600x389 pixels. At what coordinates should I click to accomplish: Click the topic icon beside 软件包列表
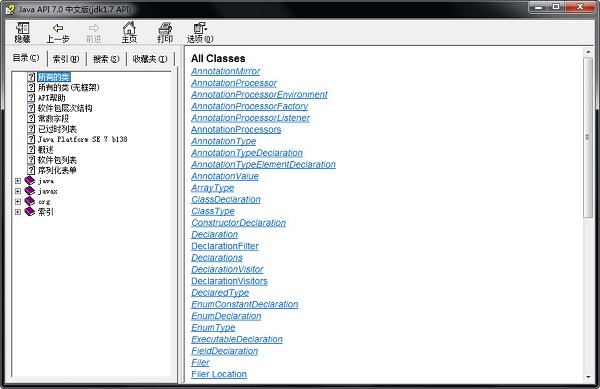[x=31, y=160]
